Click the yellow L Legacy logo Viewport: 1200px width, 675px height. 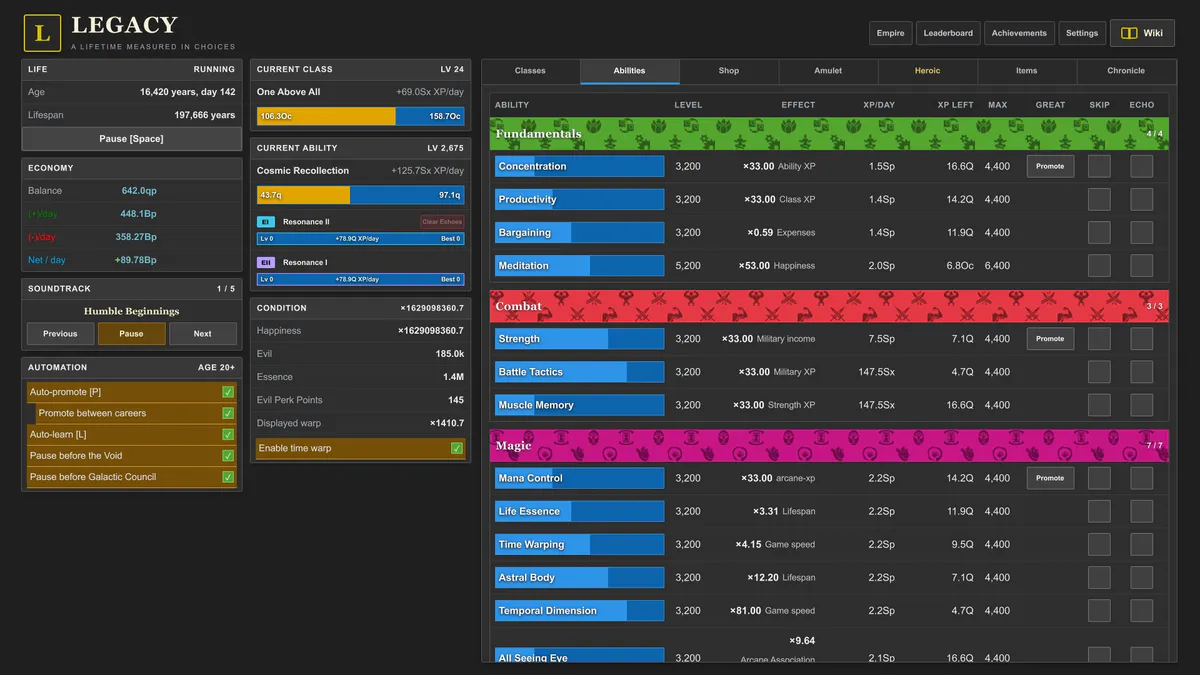pos(42,33)
